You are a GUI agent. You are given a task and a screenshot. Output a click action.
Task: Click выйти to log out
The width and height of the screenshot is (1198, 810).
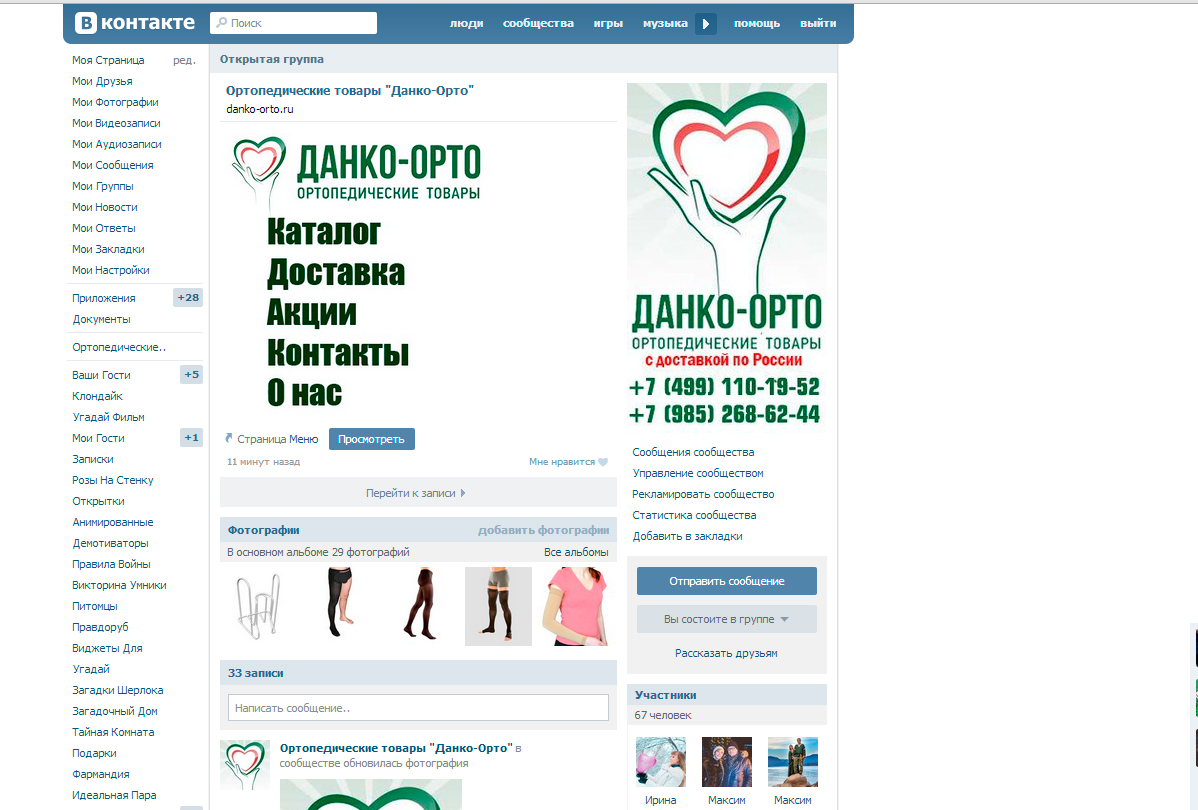[818, 24]
